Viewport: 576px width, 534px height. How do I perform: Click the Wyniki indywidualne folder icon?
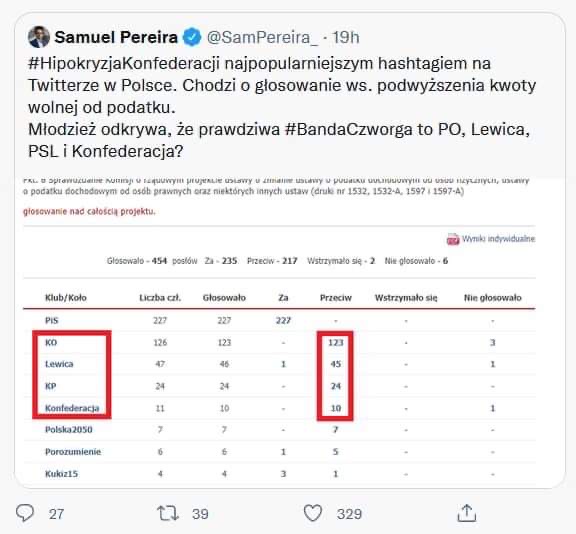pyautogui.click(x=453, y=239)
